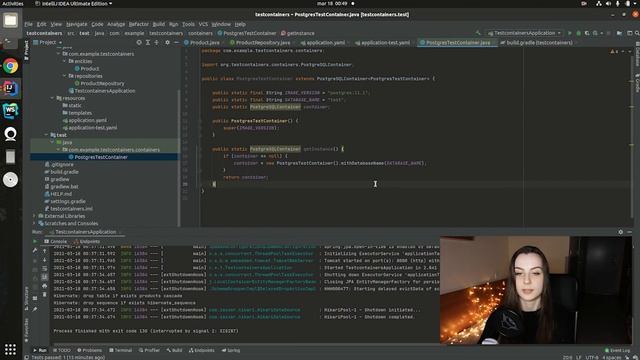The height and width of the screenshot is (360, 640).
Task: Collapse the entities folder
Action: 64,61
